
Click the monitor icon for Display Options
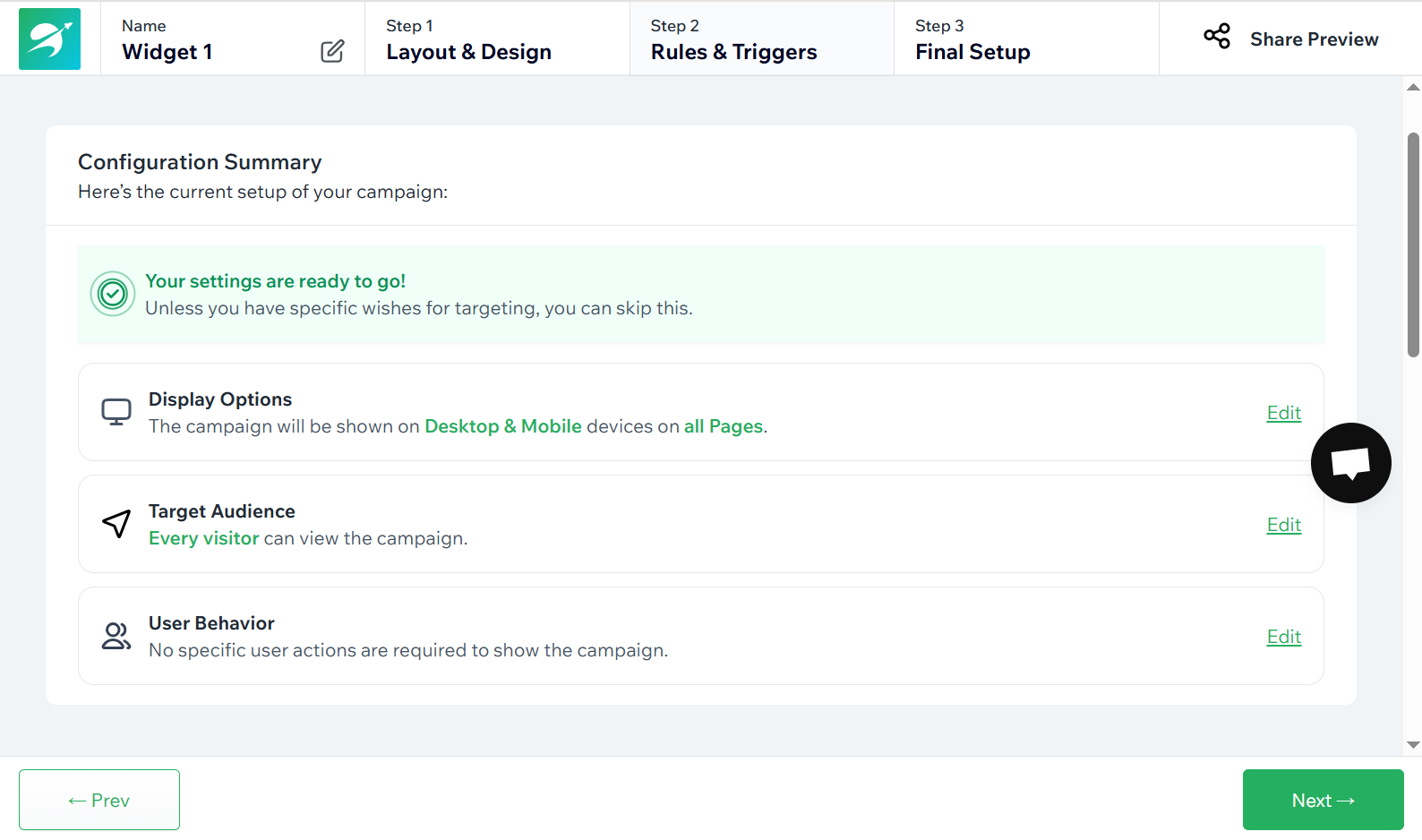(116, 412)
